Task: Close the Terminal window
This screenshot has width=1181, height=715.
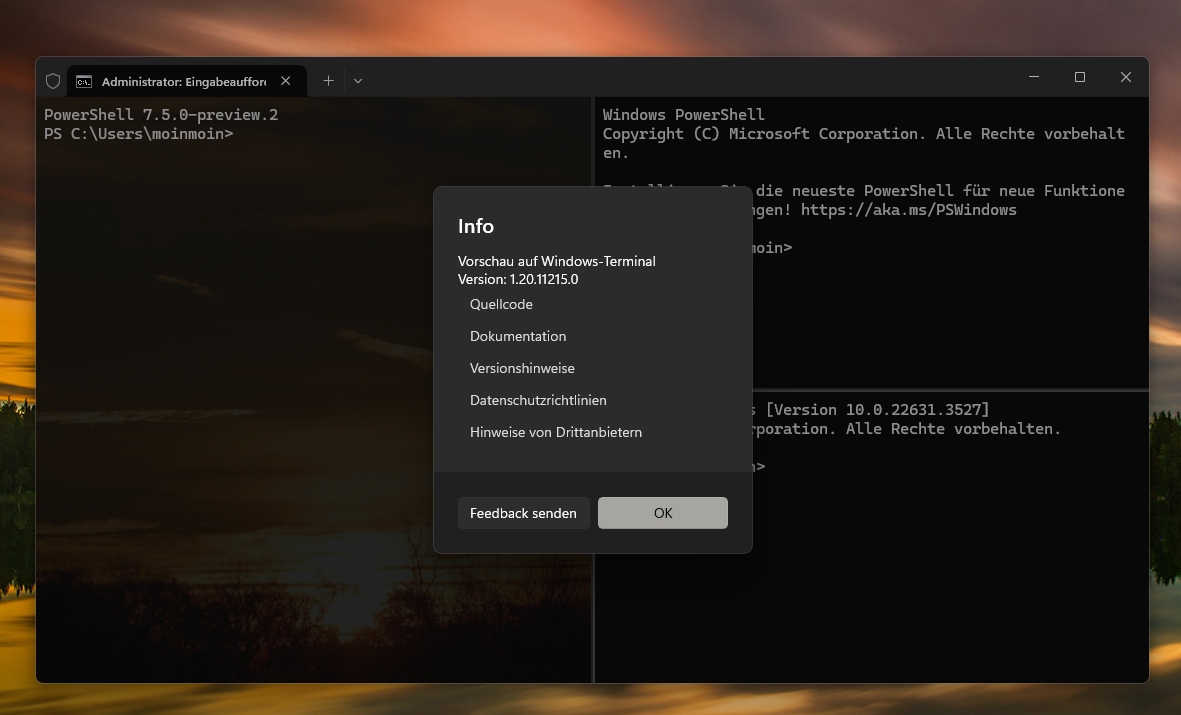Action: 1126,77
